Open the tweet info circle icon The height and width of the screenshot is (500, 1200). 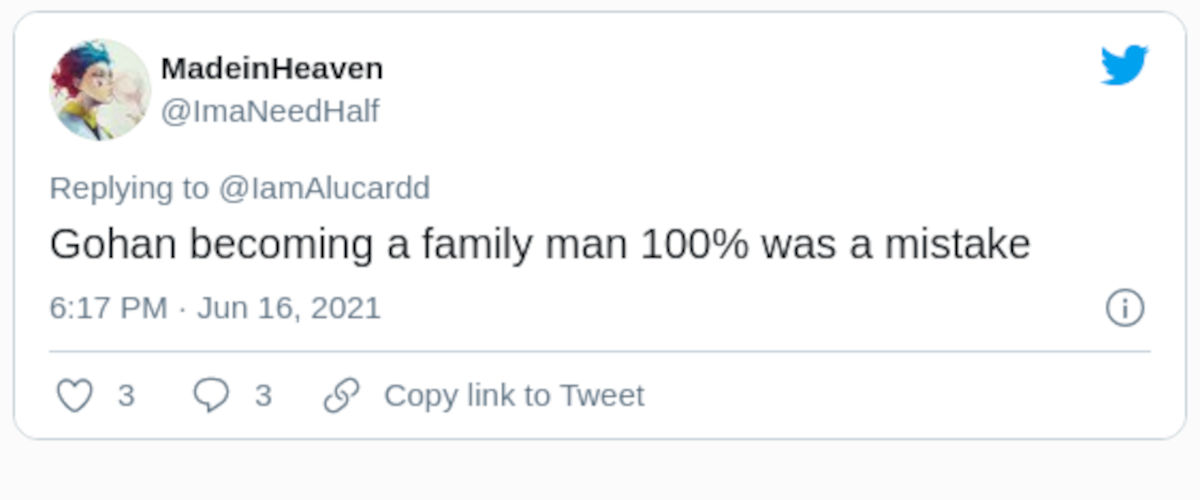tap(1124, 307)
